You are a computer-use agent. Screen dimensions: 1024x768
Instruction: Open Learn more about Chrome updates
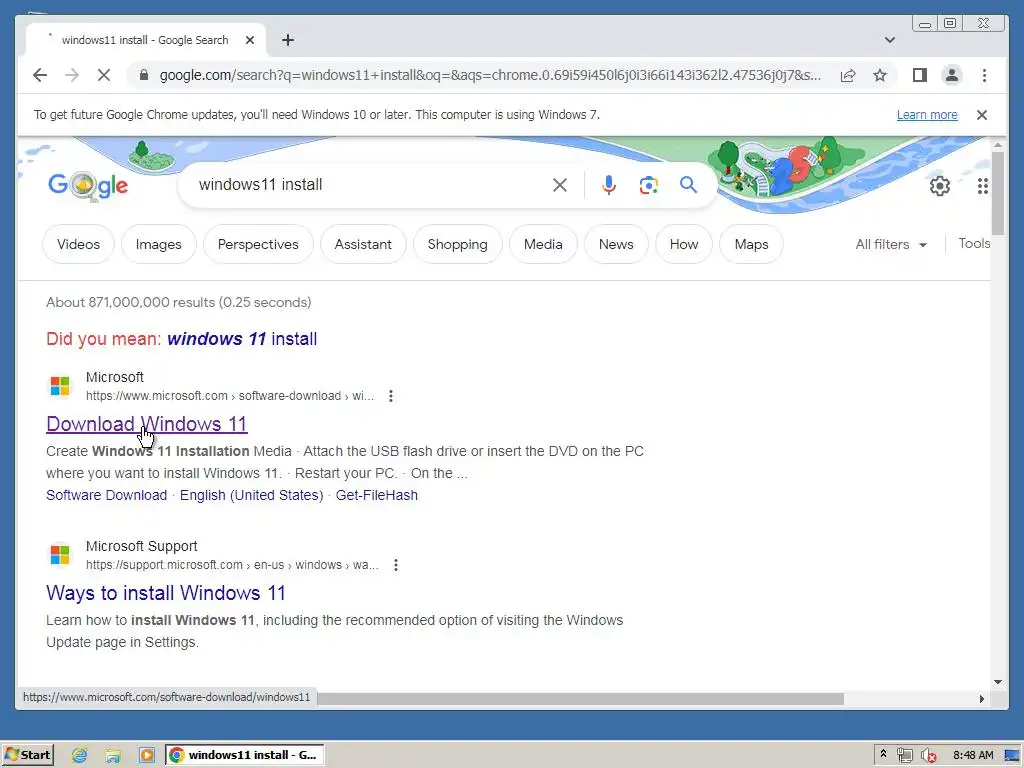click(x=927, y=115)
